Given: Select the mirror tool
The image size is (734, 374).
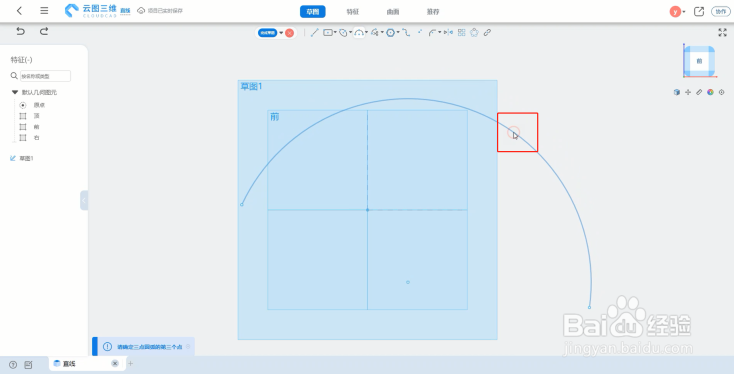Looking at the screenshot, I should tap(448, 32).
